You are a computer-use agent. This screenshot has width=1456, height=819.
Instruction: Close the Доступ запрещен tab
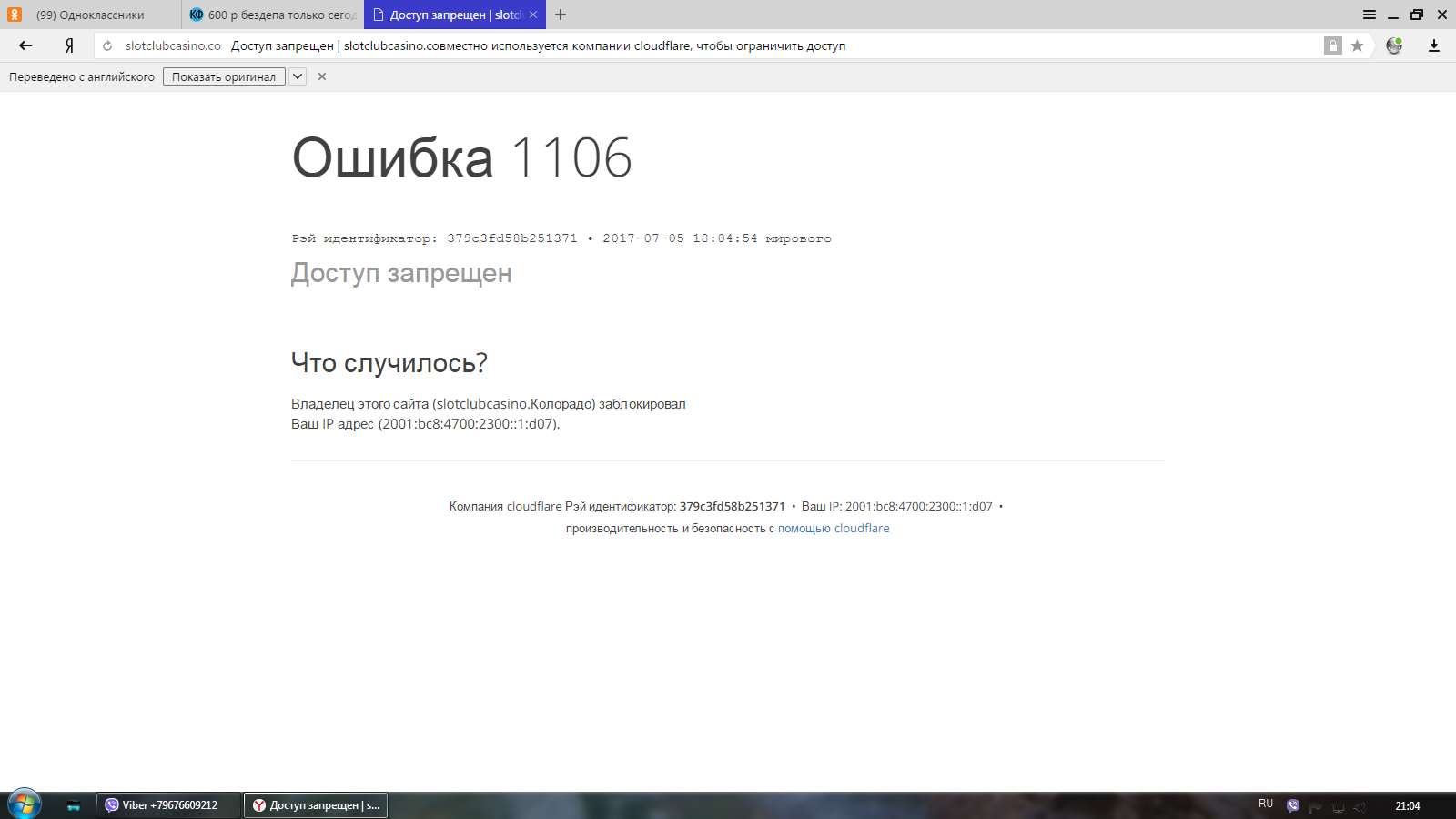pos(533,15)
